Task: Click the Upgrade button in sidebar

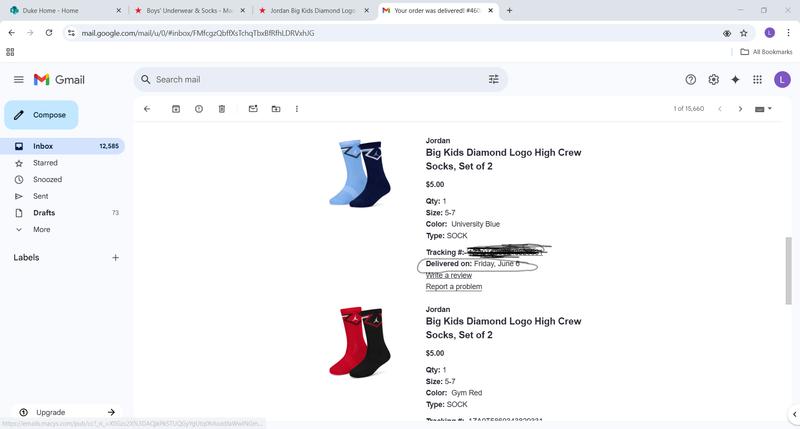Action: click(x=67, y=412)
